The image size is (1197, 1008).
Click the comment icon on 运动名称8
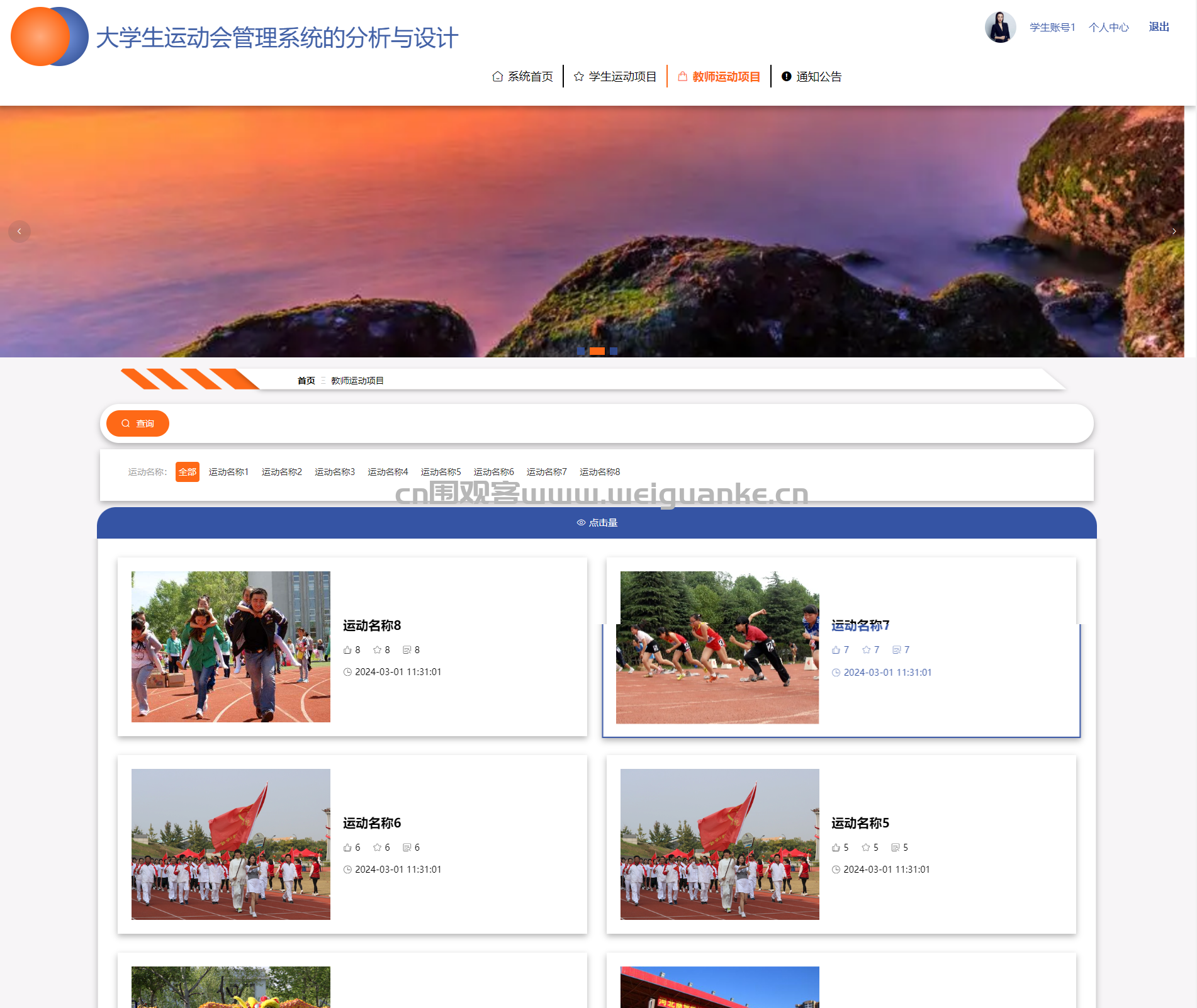[x=407, y=650]
